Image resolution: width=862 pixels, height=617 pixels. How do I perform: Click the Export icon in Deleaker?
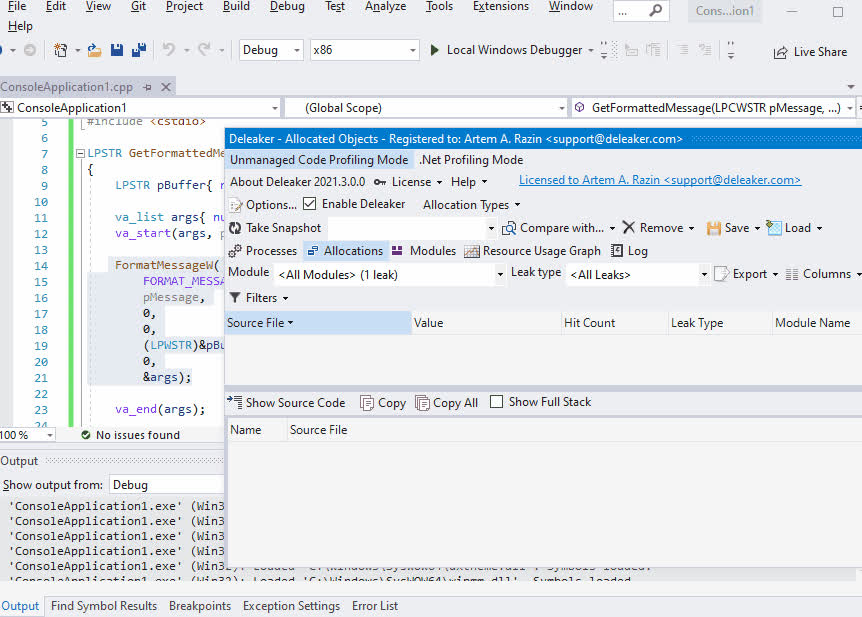coord(721,274)
